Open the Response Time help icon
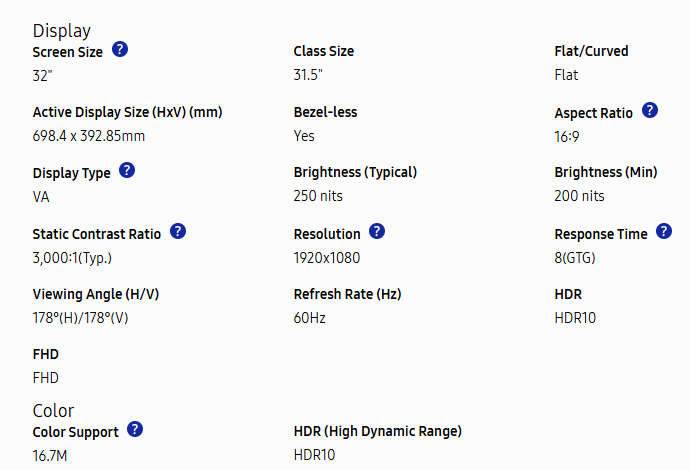690x470 pixels. 665,232
